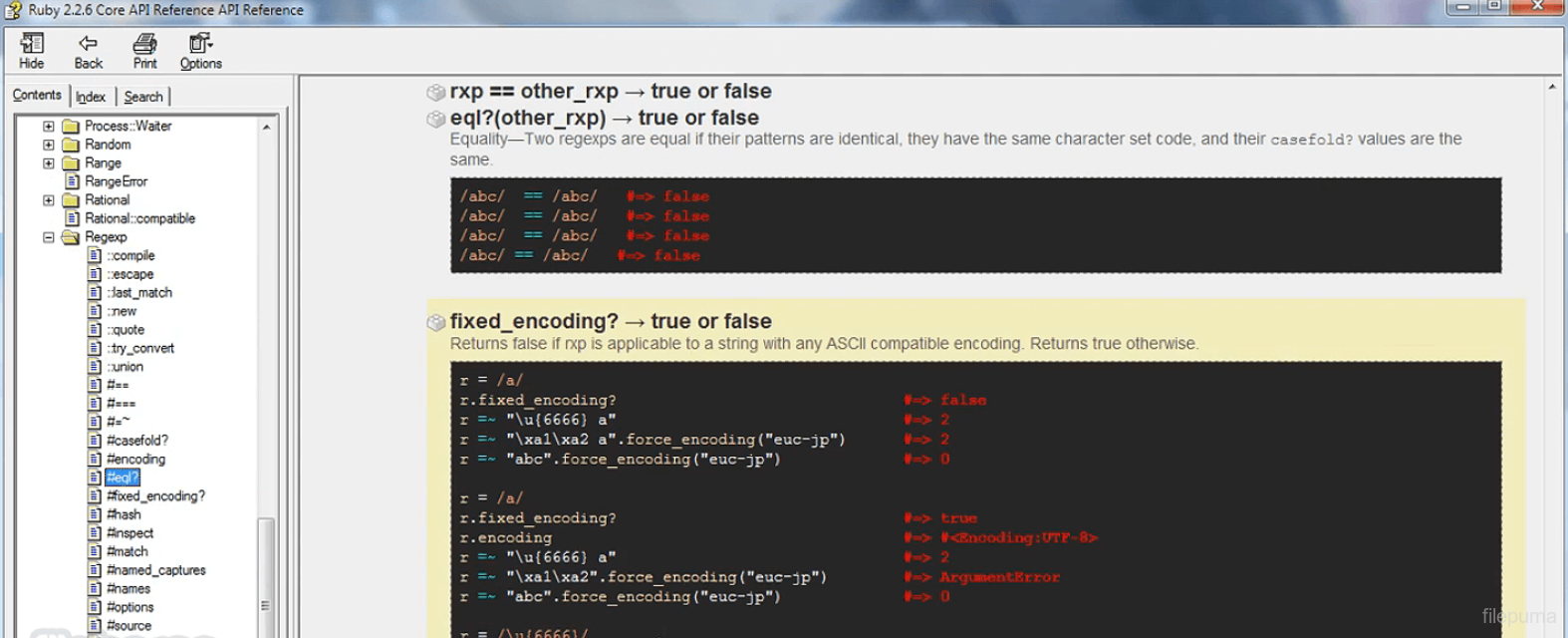Click the Hide toolbar icon

coord(32,44)
